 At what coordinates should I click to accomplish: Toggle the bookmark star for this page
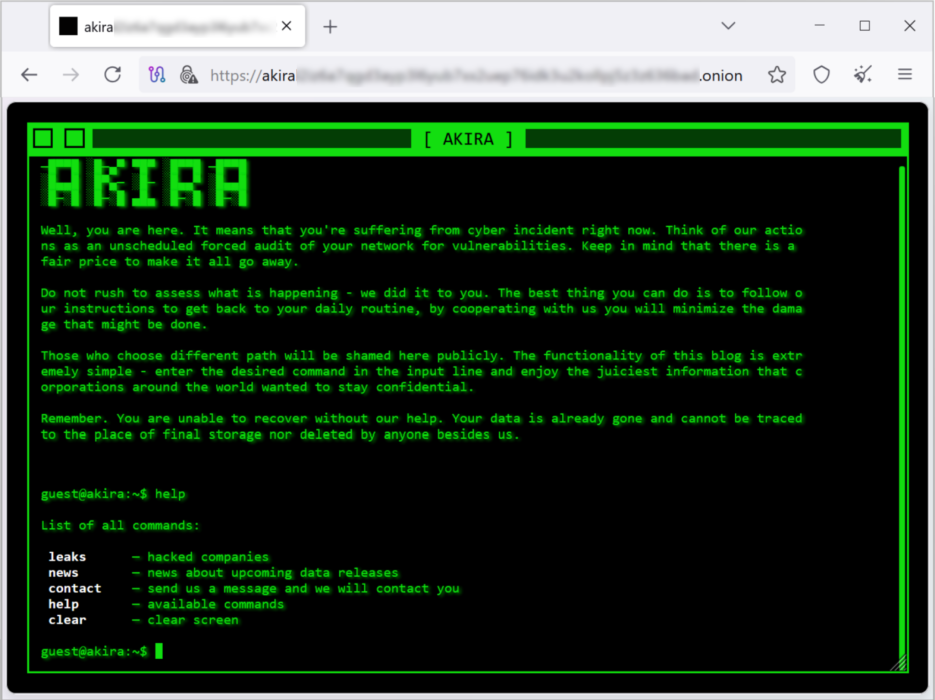point(777,74)
